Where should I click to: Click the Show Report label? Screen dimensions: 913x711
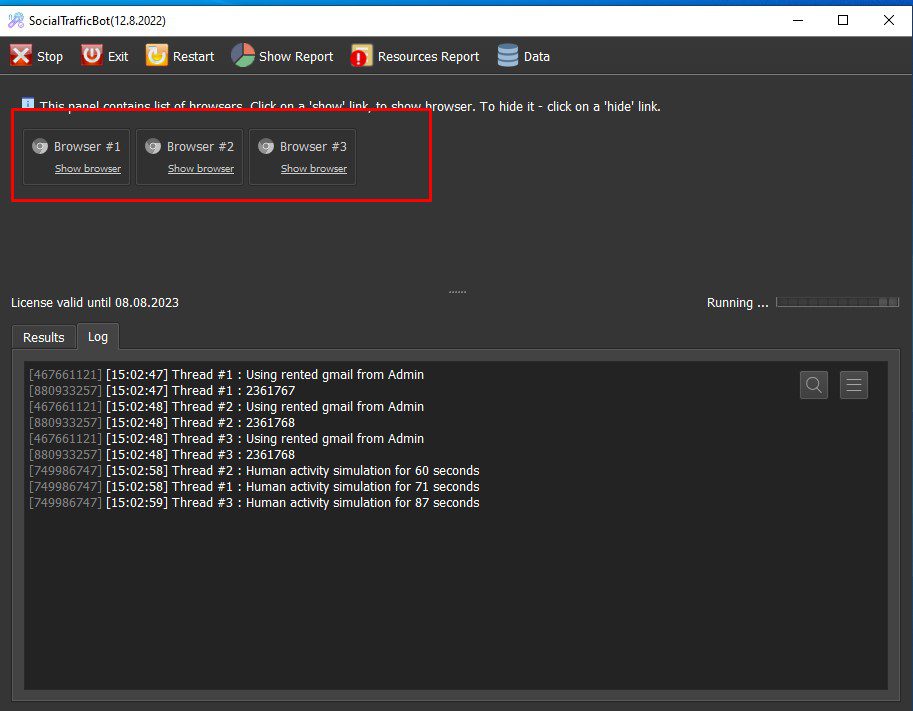click(296, 56)
